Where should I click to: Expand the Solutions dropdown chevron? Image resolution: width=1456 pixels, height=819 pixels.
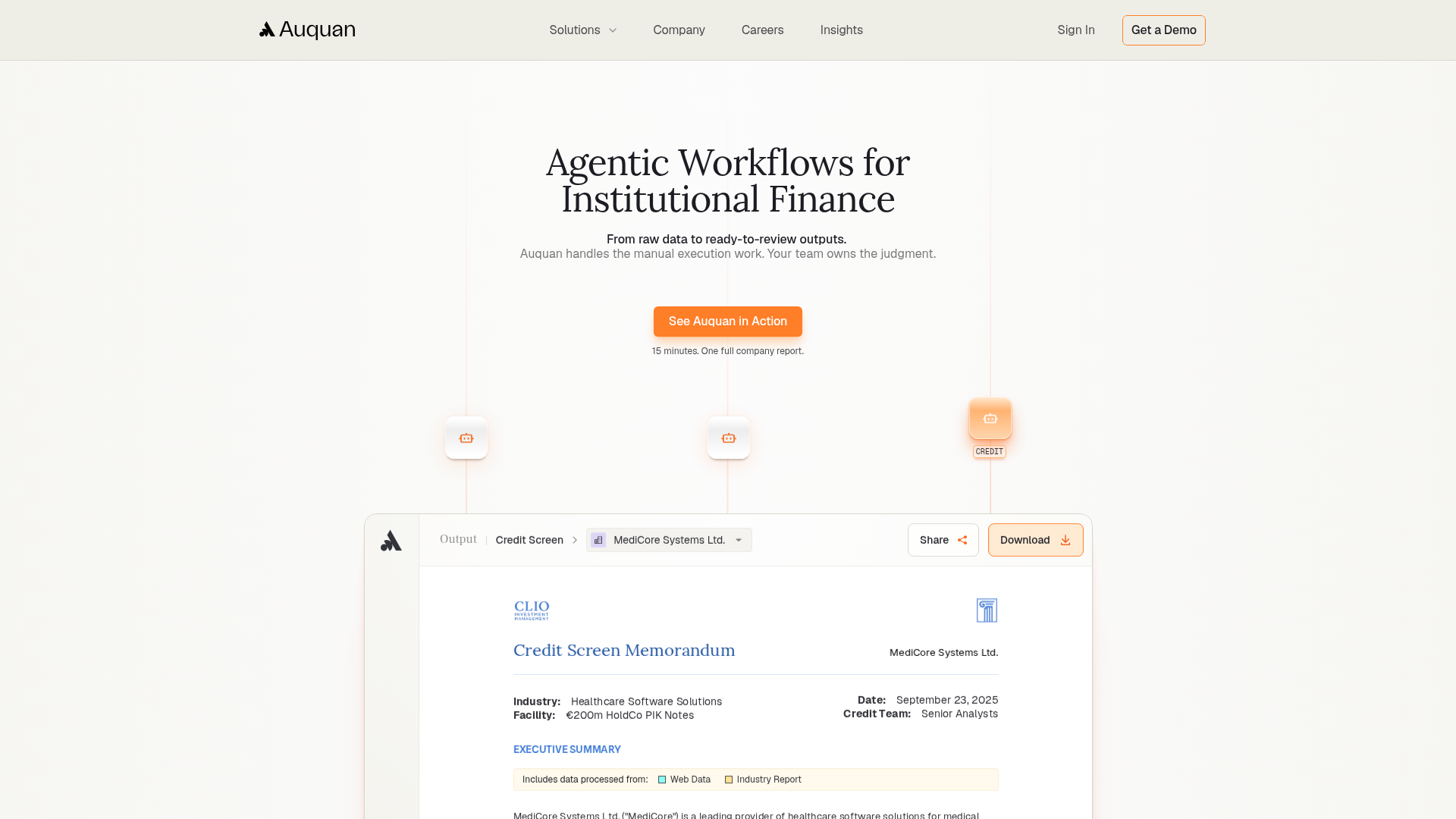pyautogui.click(x=613, y=30)
